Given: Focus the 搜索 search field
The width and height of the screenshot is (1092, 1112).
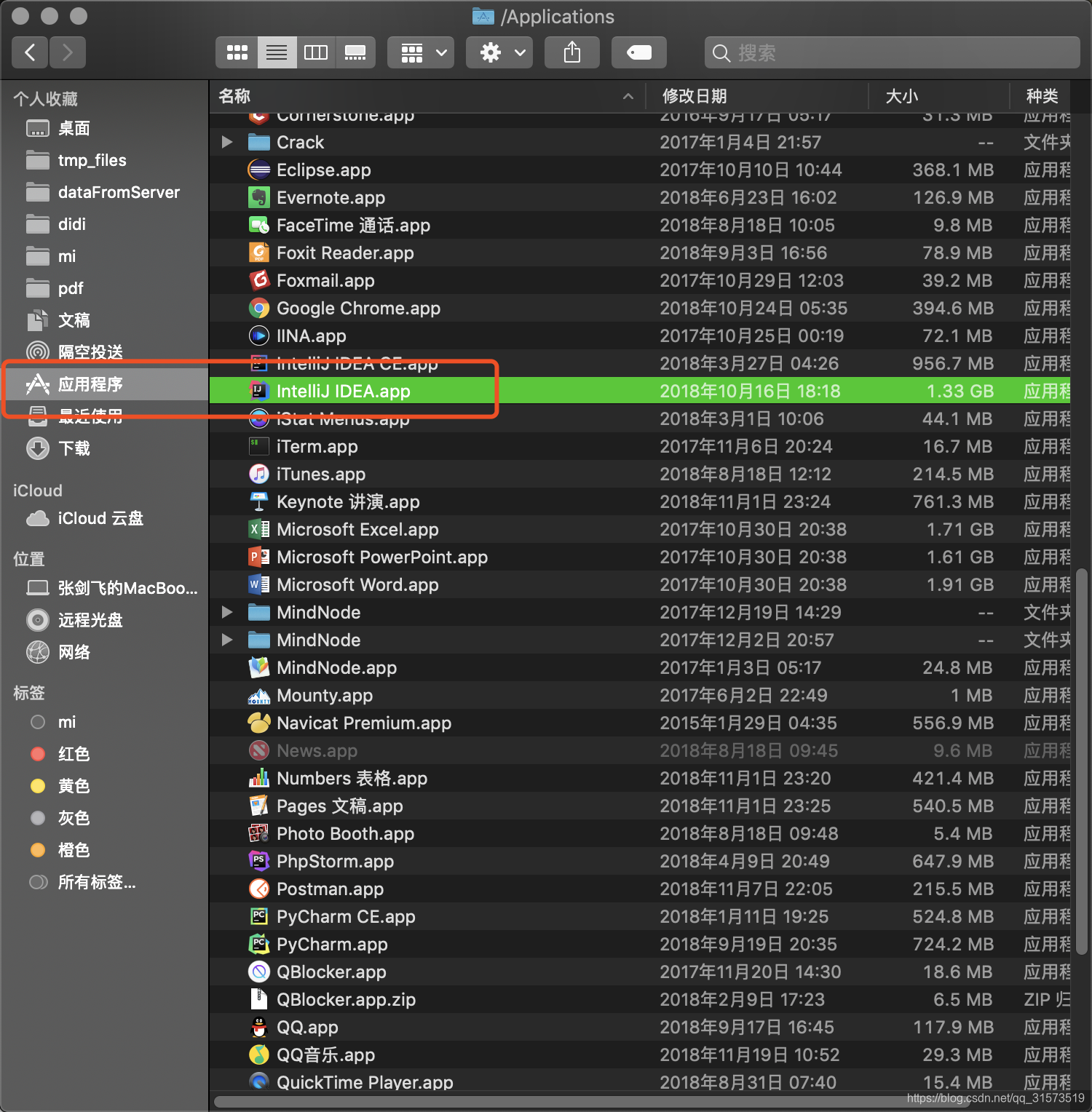Looking at the screenshot, I should (x=892, y=52).
